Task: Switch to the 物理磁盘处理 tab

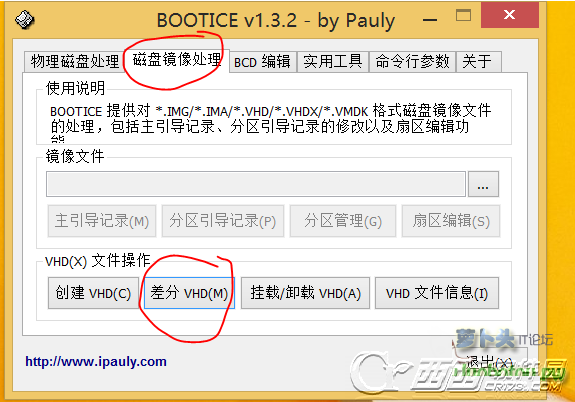Action: click(75, 61)
